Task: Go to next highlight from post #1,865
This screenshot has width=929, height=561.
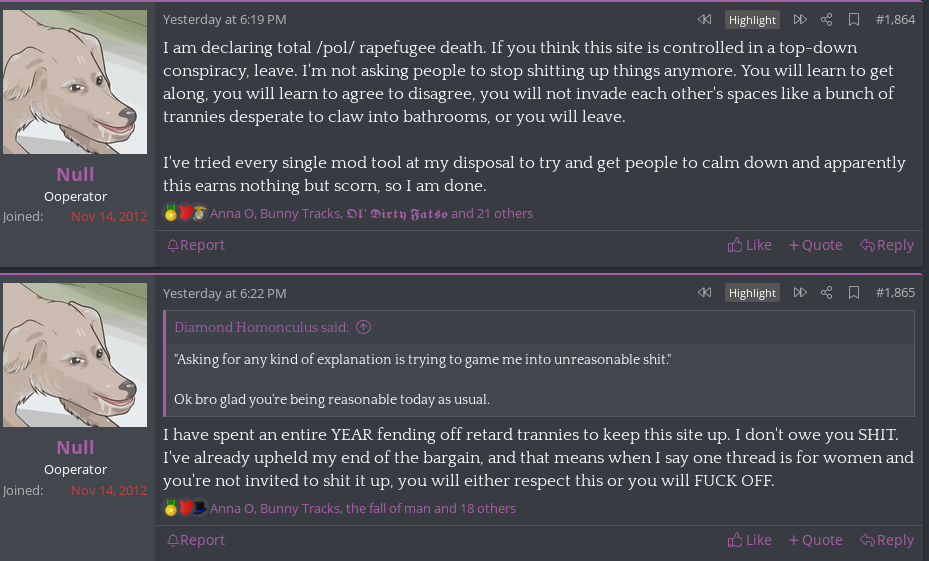Action: coord(800,293)
